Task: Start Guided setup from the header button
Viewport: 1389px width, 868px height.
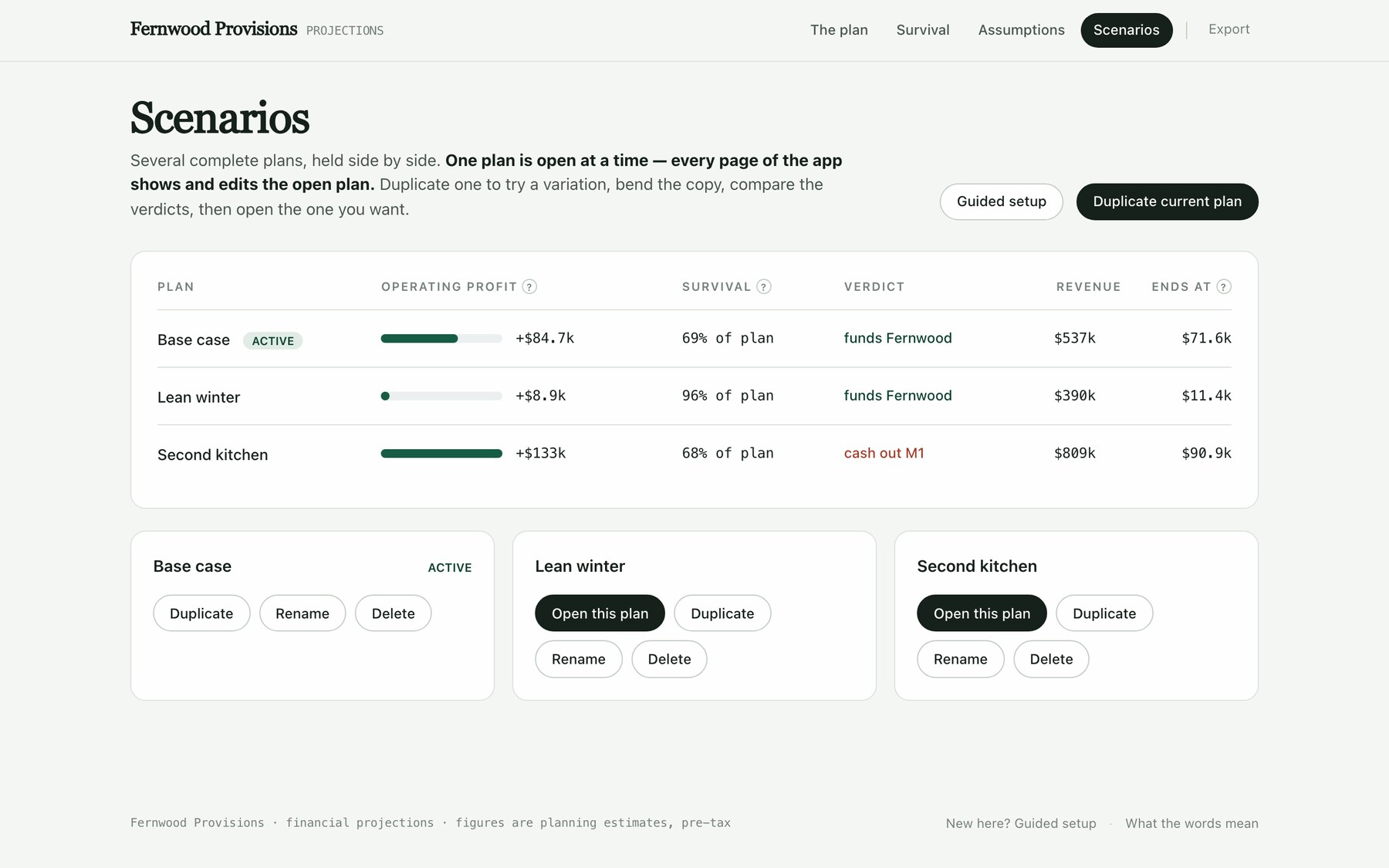Action: click(x=1001, y=201)
